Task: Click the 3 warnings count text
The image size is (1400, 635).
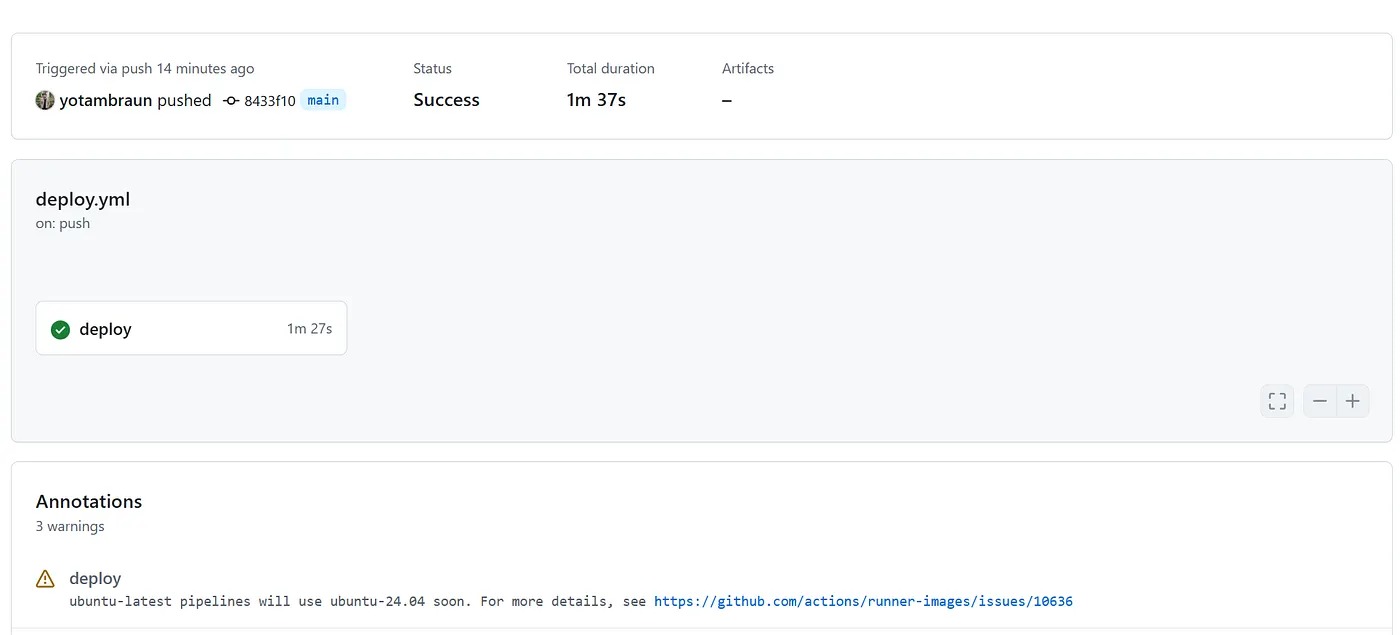Action: (x=70, y=526)
